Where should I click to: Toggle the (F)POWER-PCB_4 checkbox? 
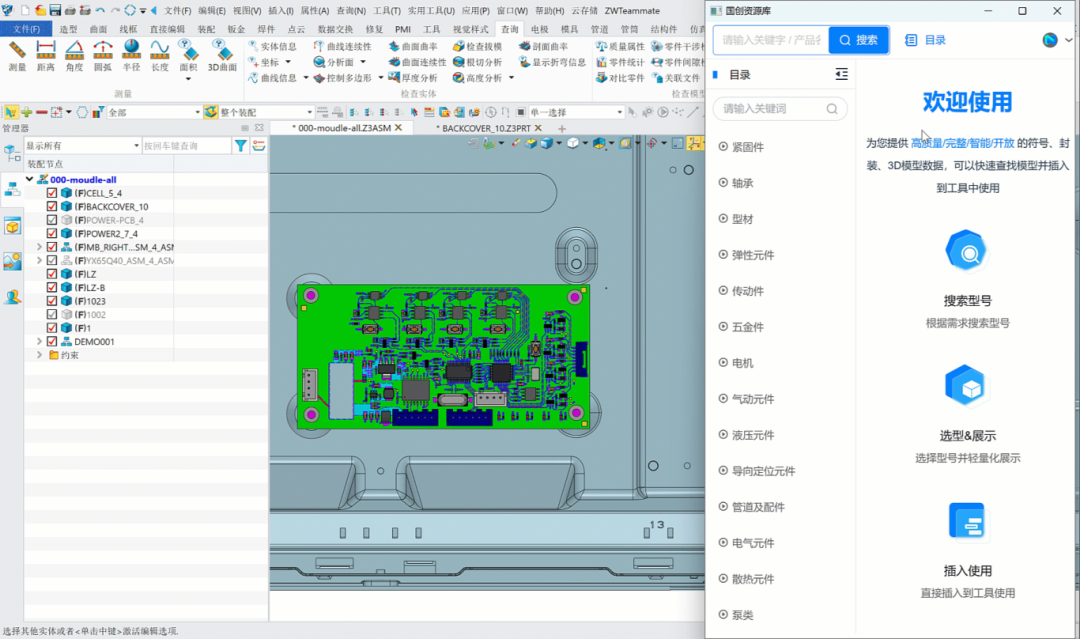coord(52,220)
